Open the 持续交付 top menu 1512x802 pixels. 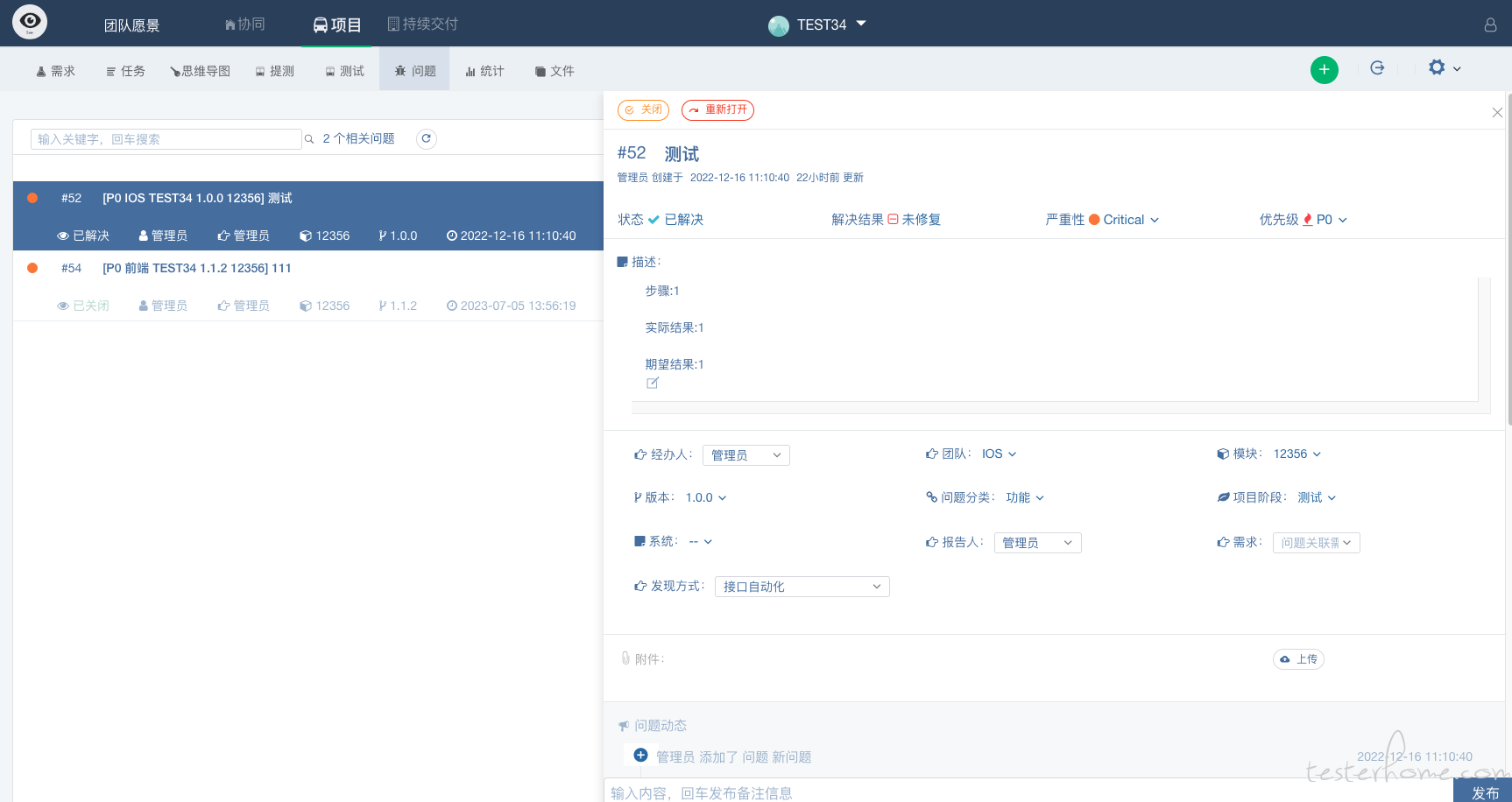(x=423, y=25)
